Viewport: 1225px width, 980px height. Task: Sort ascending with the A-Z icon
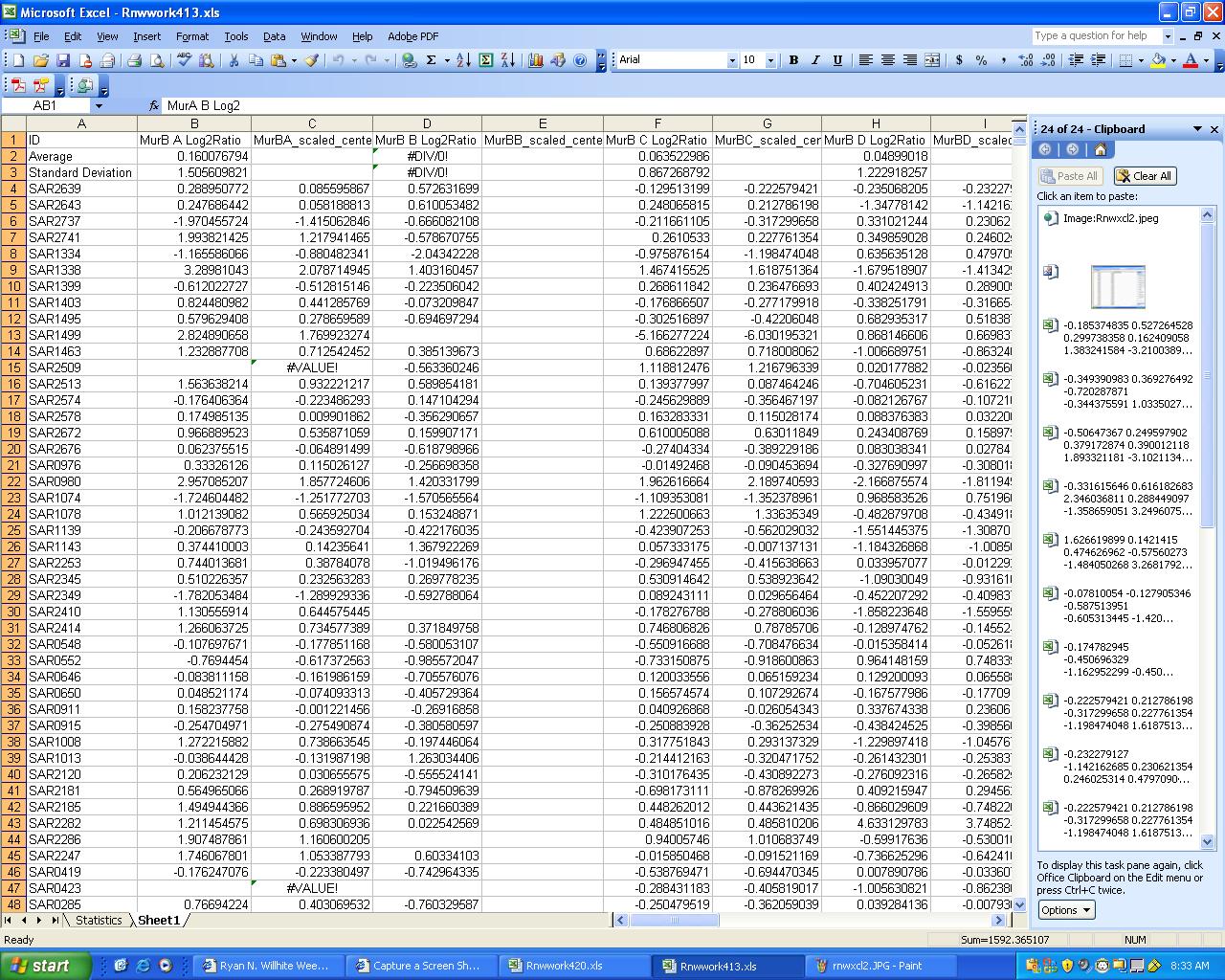(x=462, y=60)
